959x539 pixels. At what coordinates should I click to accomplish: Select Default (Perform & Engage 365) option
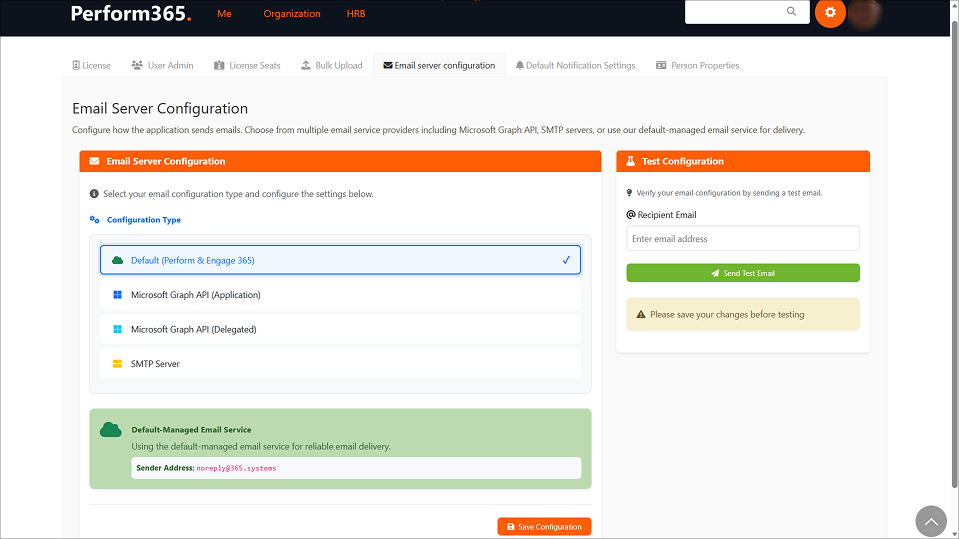tap(340, 260)
